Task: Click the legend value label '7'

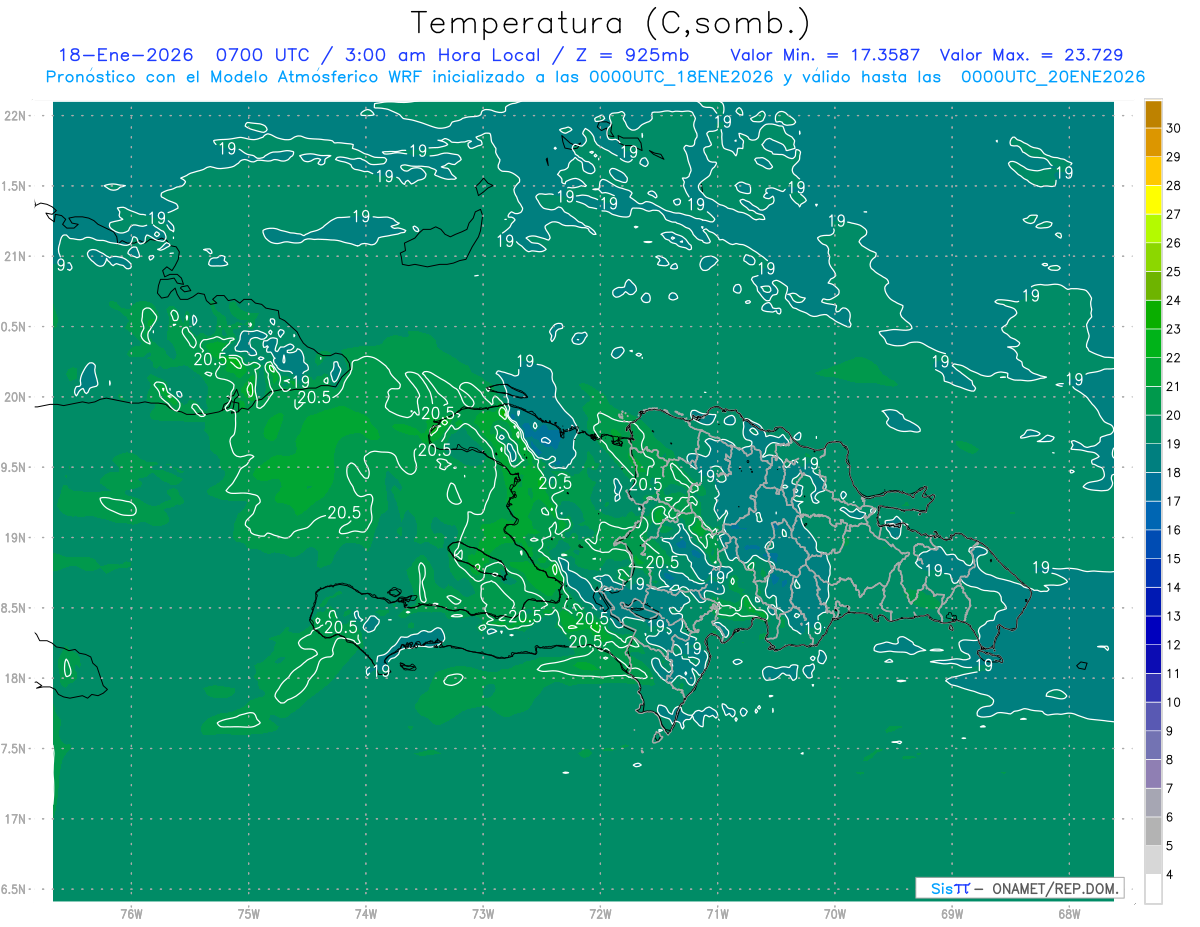Action: tap(1170, 789)
